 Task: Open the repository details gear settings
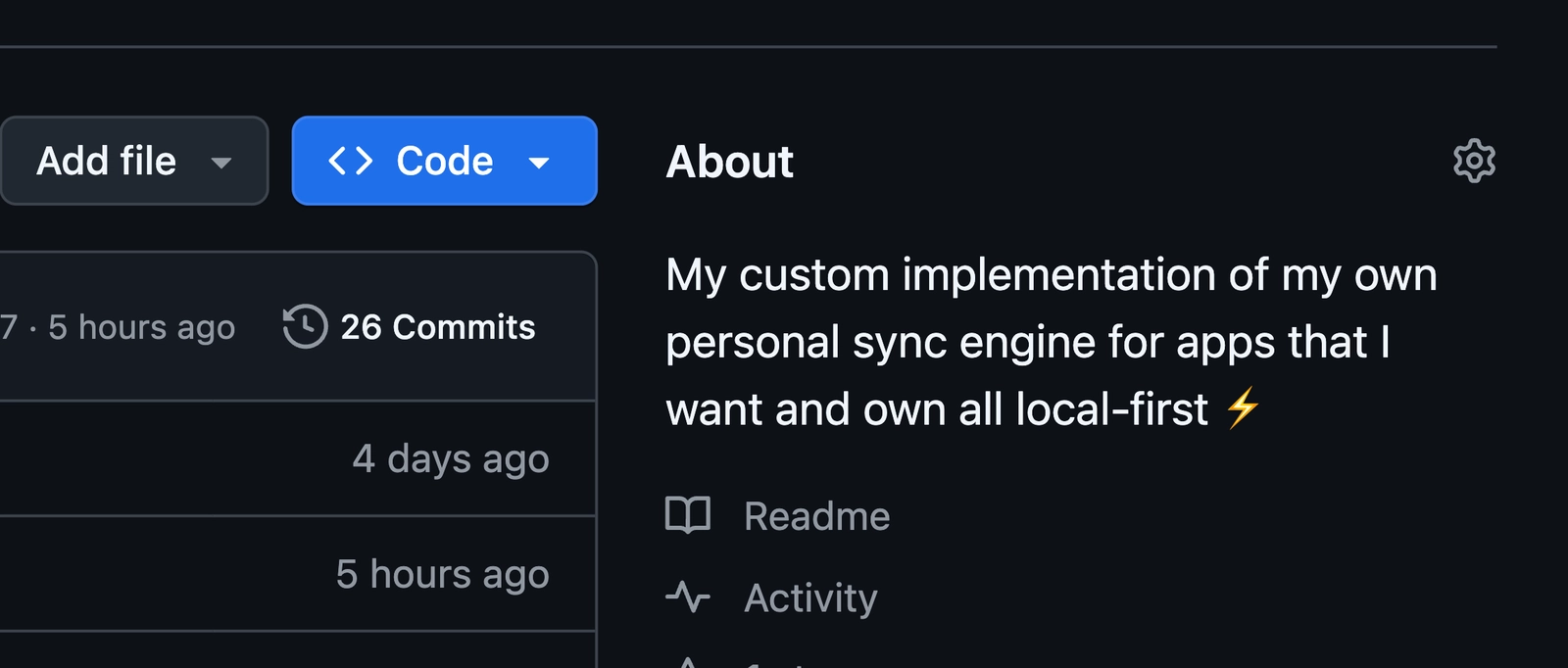[1474, 161]
